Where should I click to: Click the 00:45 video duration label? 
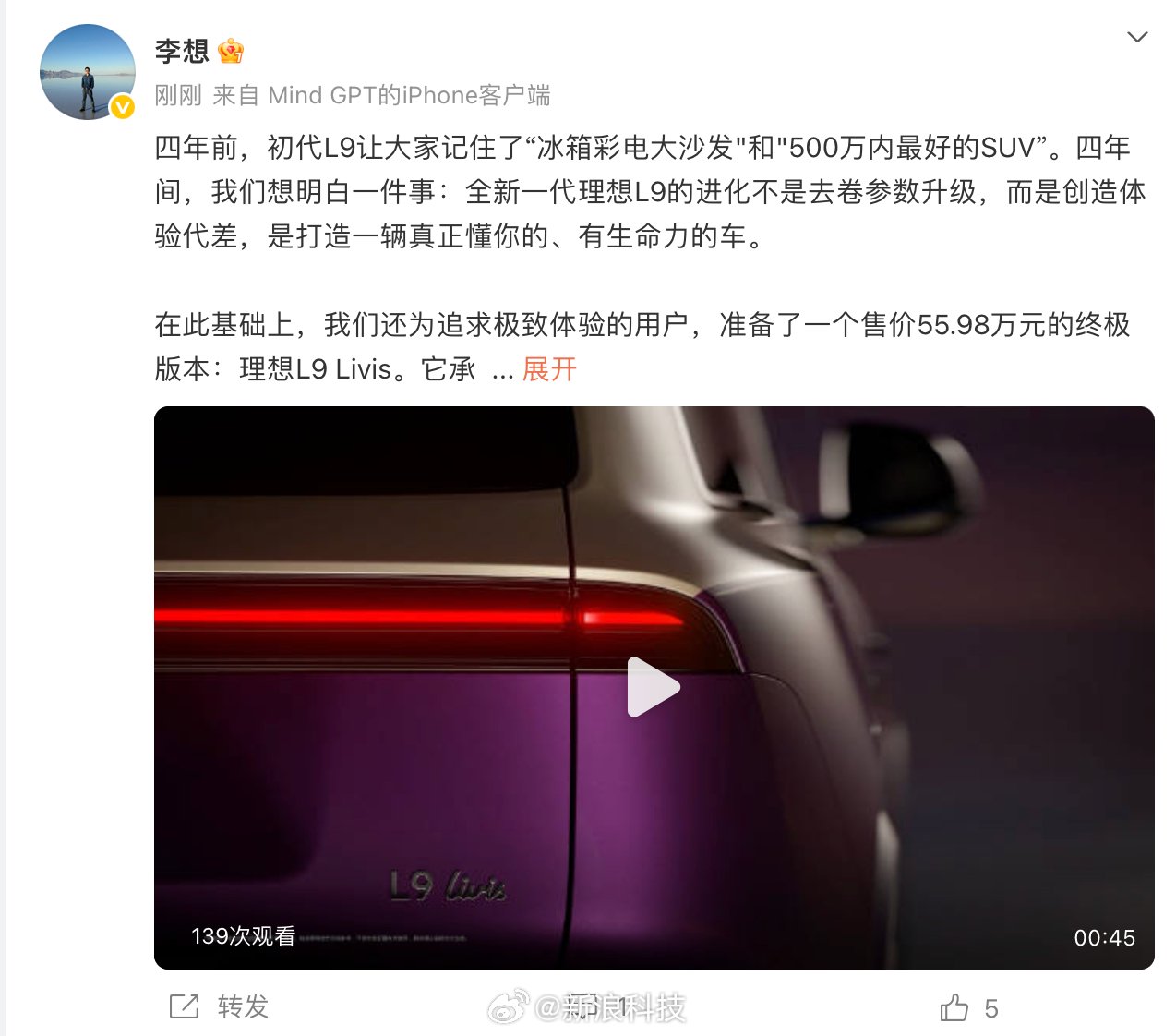pos(1104,938)
